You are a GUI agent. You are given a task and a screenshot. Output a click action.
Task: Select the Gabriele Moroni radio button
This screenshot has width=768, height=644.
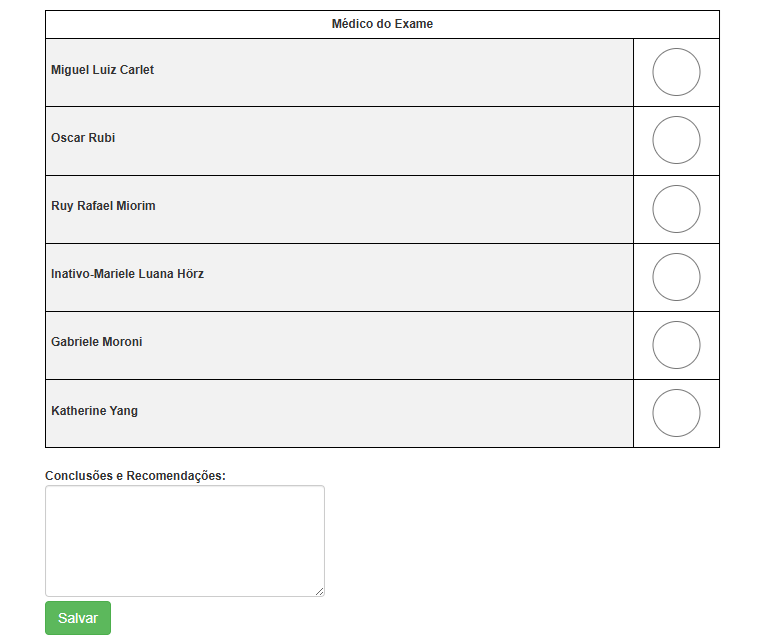676,345
